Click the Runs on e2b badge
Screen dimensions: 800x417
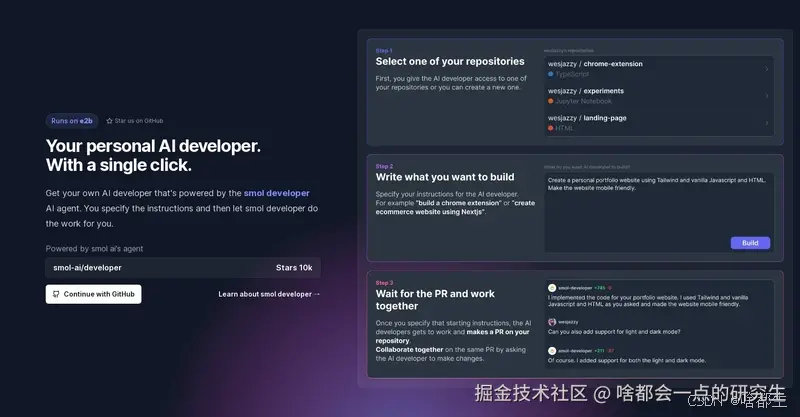72,121
